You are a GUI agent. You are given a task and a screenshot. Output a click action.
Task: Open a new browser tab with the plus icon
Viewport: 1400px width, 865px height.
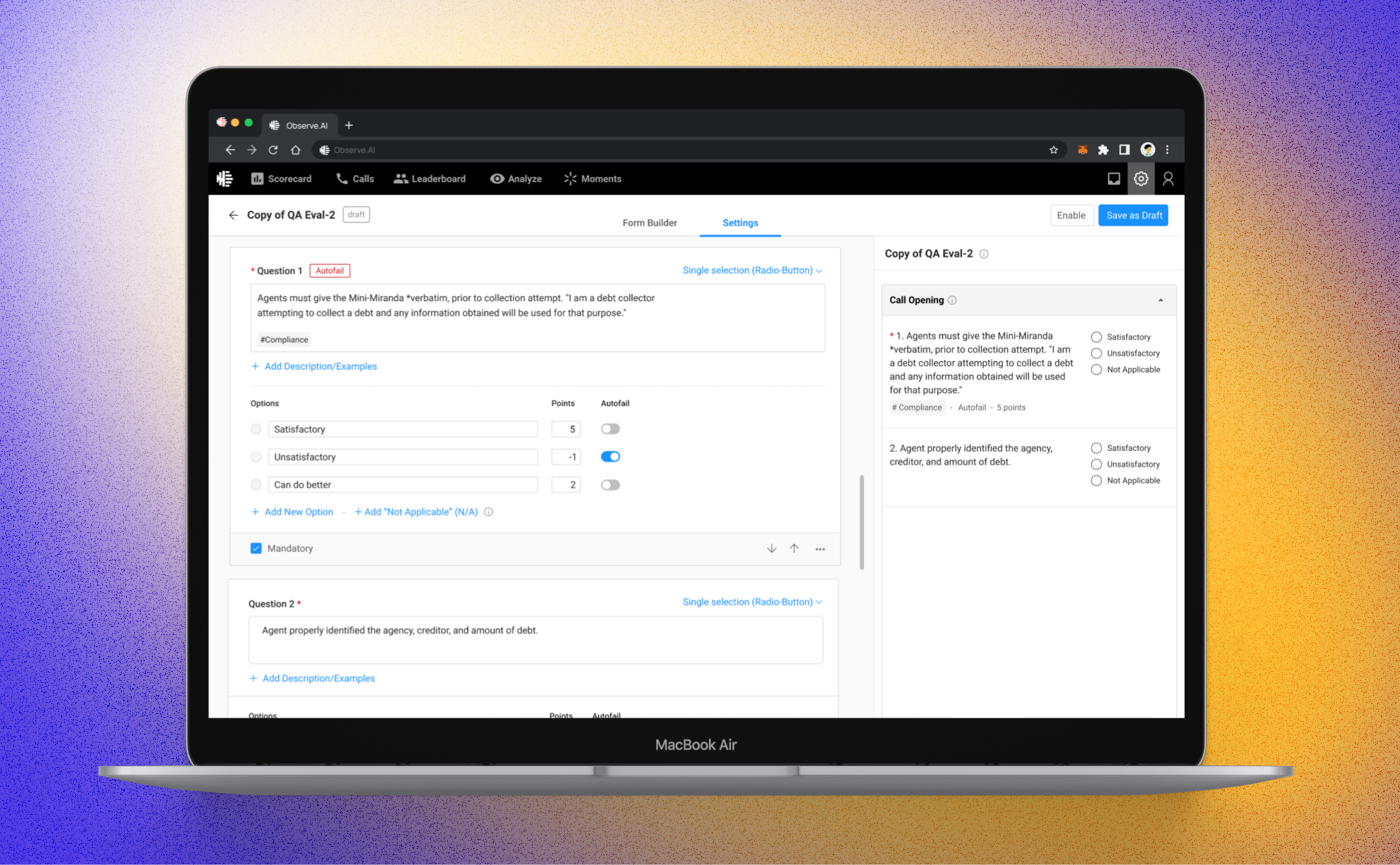[349, 125]
